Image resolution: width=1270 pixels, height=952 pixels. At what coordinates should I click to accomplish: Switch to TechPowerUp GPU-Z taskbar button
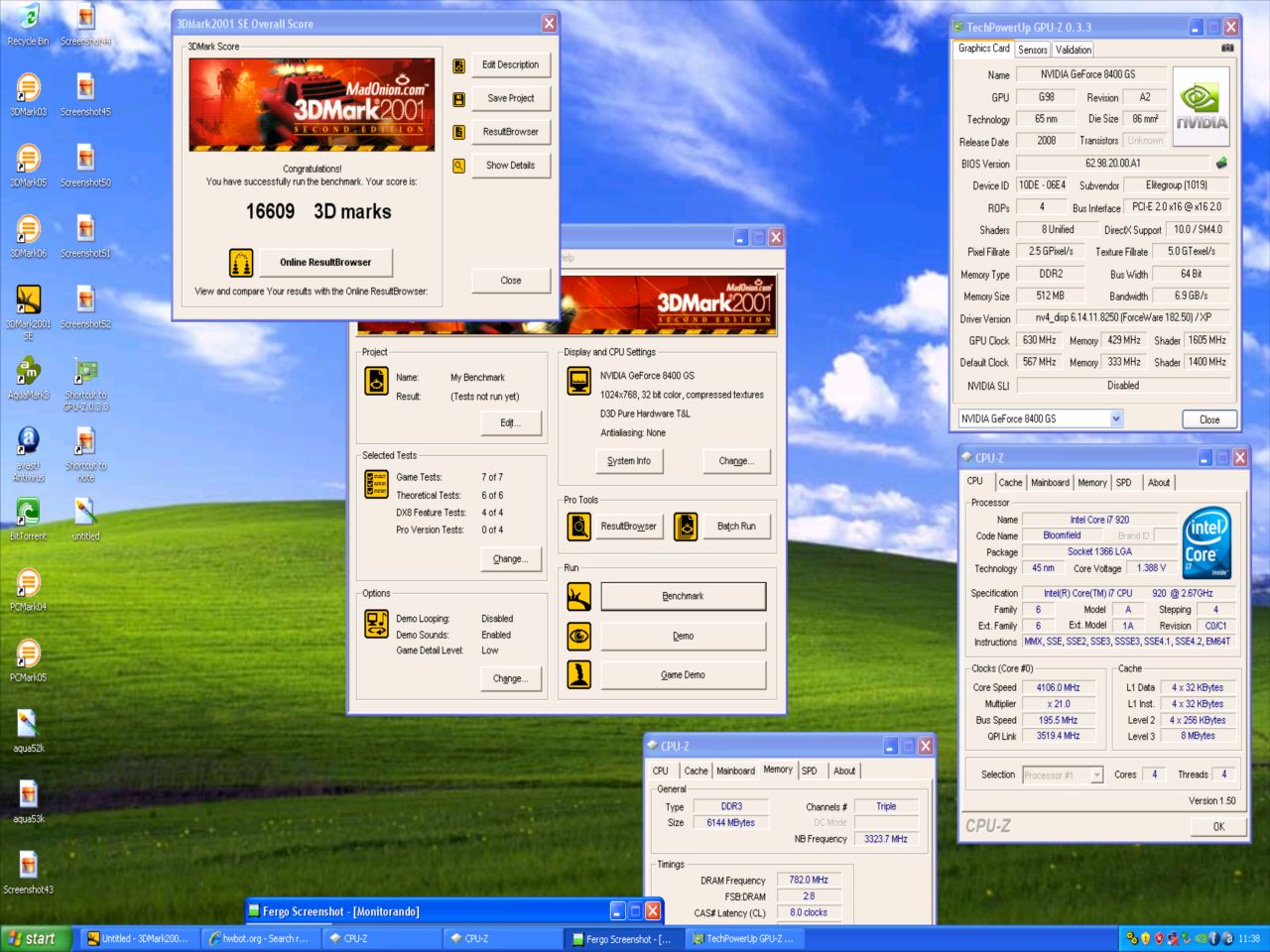click(x=745, y=938)
